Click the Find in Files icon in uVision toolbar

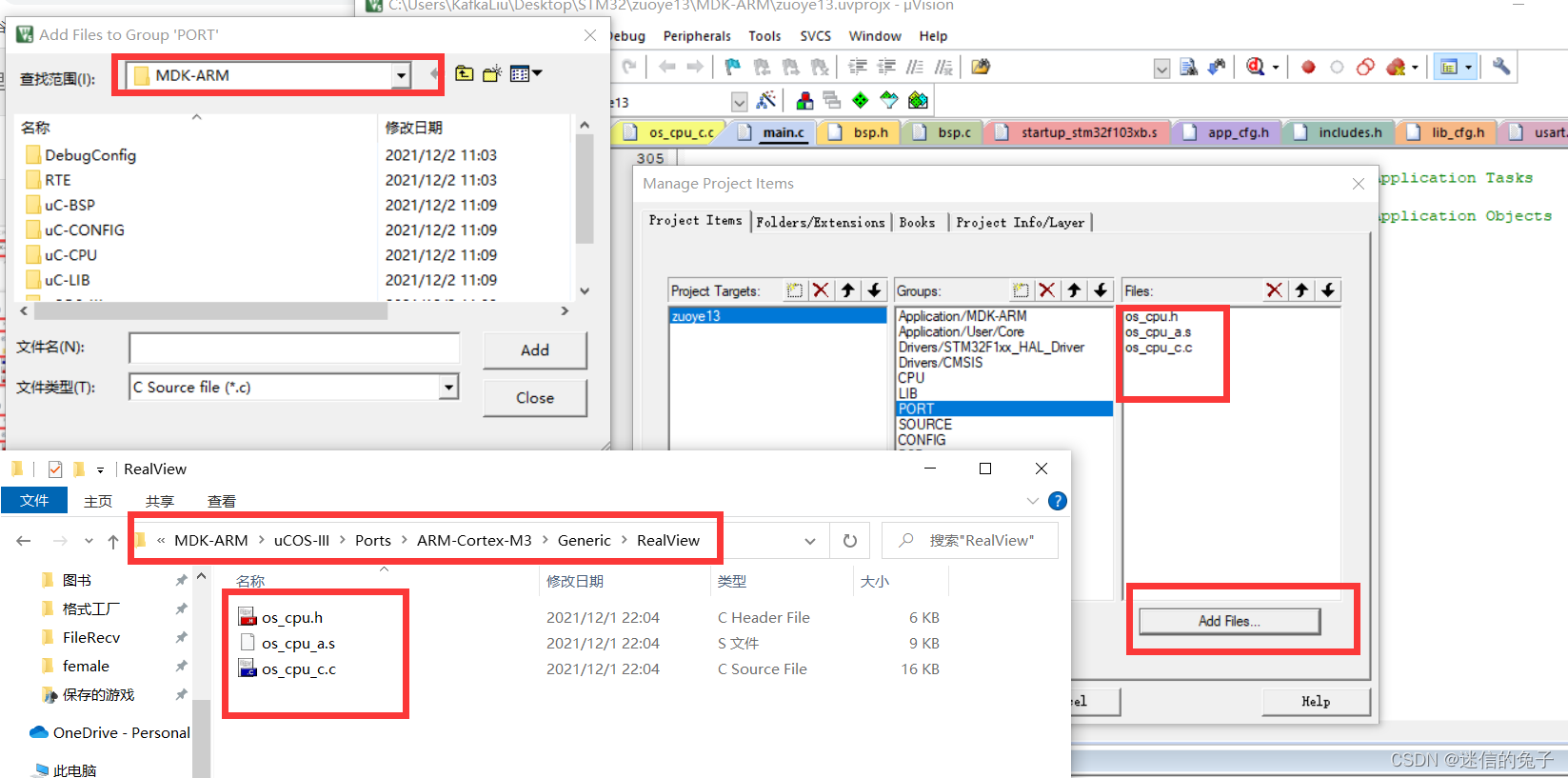coord(1188,67)
